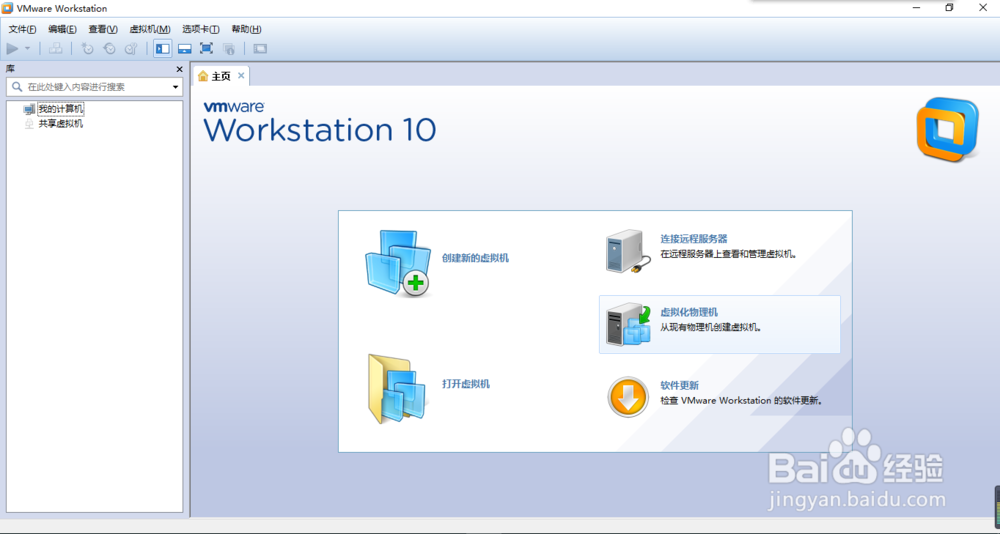Image resolution: width=1000 pixels, height=534 pixels.
Task: Click the 连接远程服务器 link
Action: [x=694, y=239]
